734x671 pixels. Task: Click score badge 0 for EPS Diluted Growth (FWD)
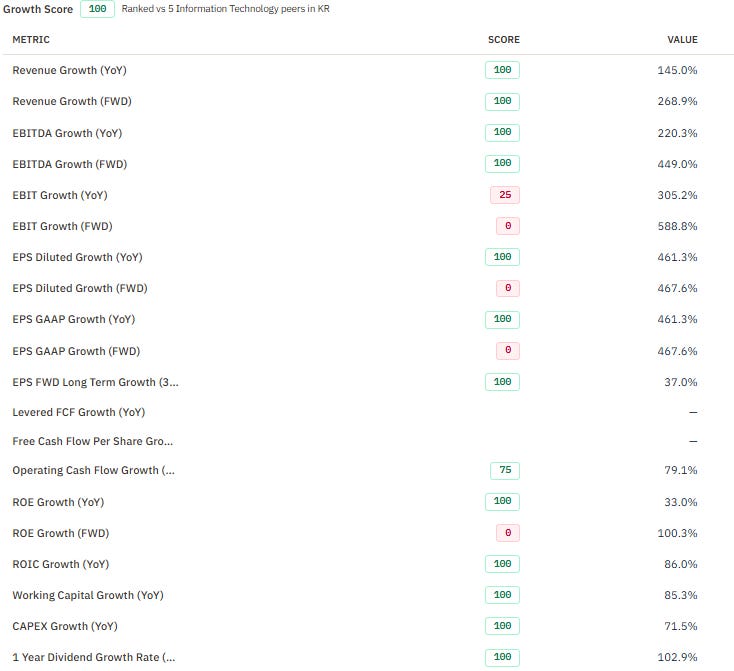508,288
